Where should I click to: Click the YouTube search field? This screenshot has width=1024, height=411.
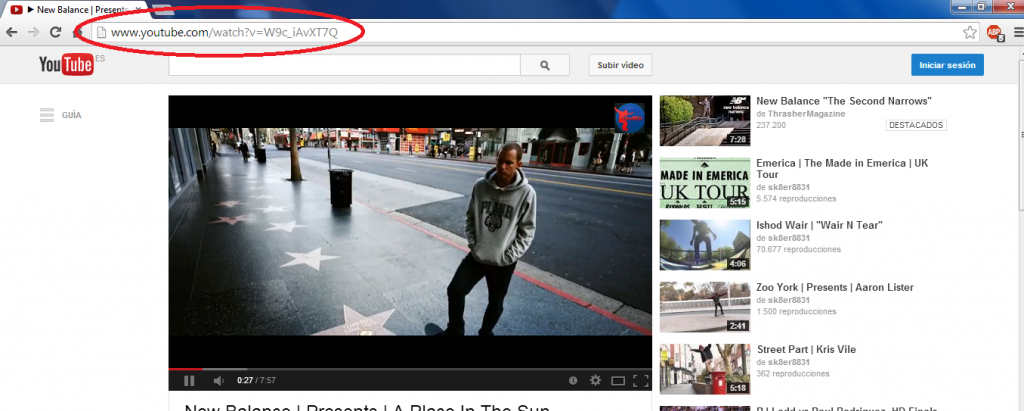[x=344, y=65]
